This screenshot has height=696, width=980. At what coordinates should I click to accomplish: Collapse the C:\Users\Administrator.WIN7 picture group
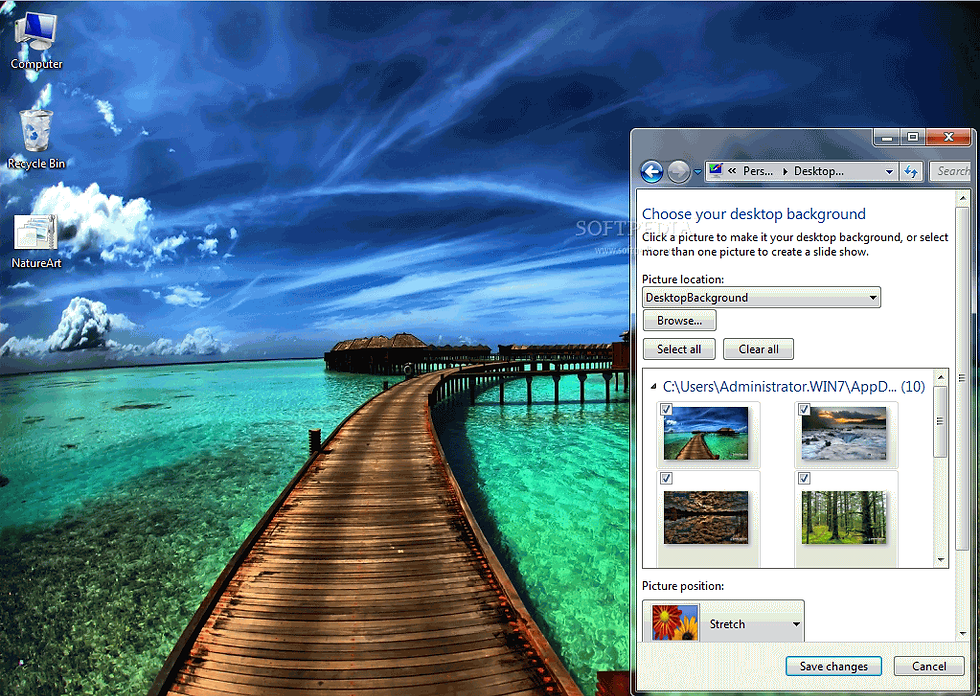[x=652, y=385]
